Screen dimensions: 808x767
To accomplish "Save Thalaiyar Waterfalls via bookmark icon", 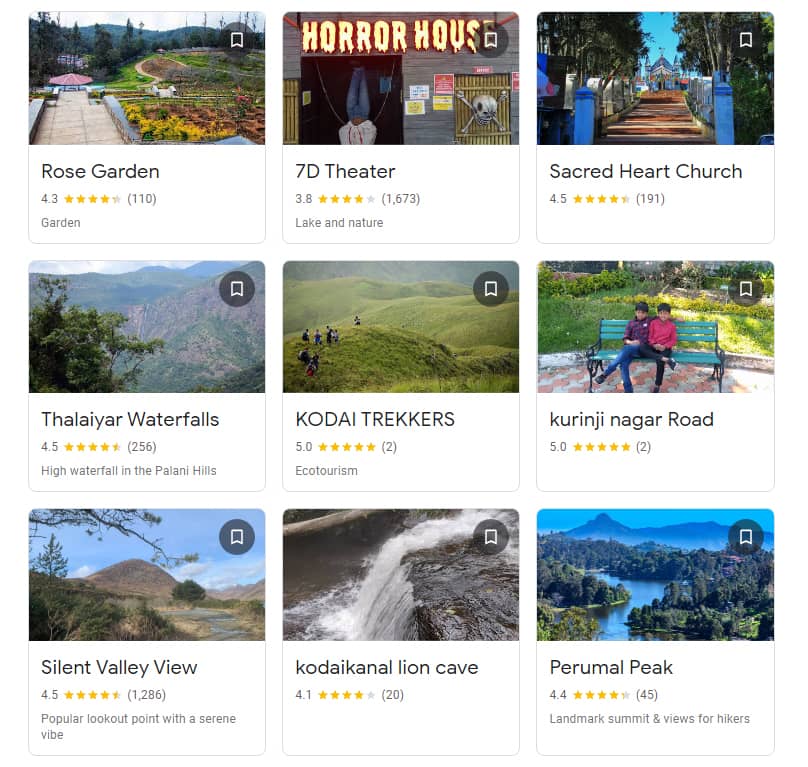I will (237, 289).
